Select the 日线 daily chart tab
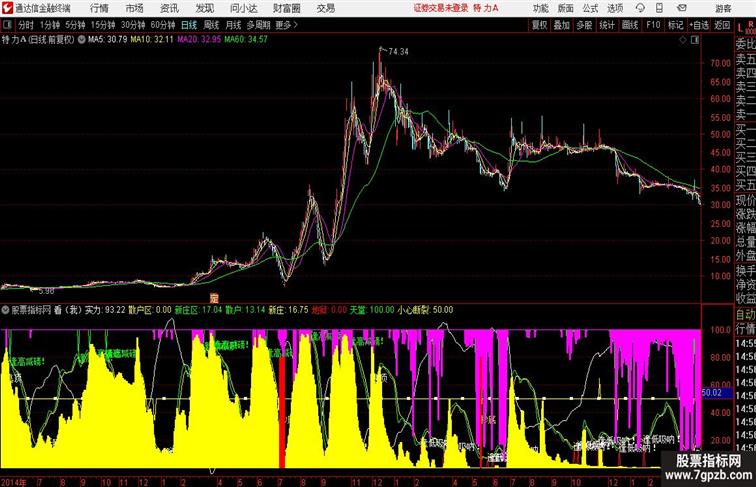 (x=189, y=25)
